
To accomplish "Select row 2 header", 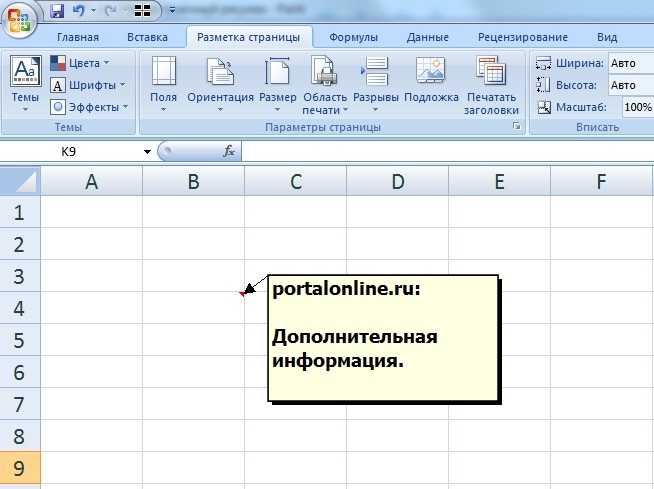I will (x=20, y=244).
